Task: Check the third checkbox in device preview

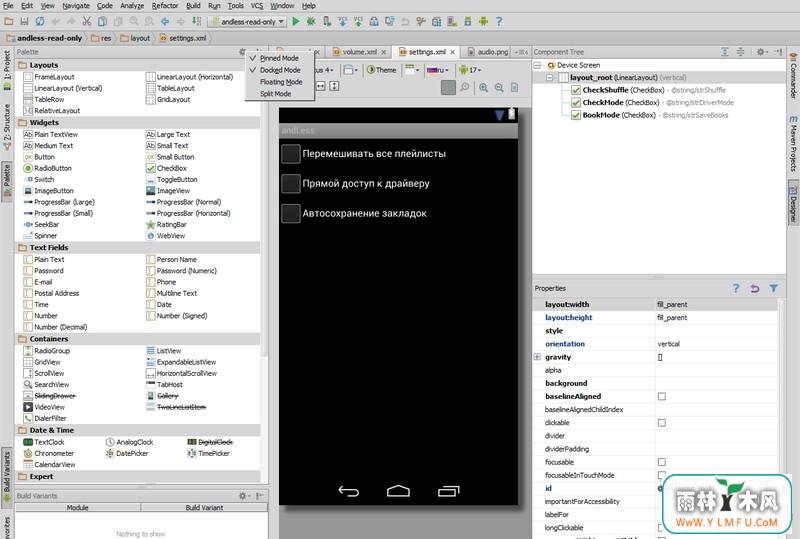Action: (x=291, y=213)
